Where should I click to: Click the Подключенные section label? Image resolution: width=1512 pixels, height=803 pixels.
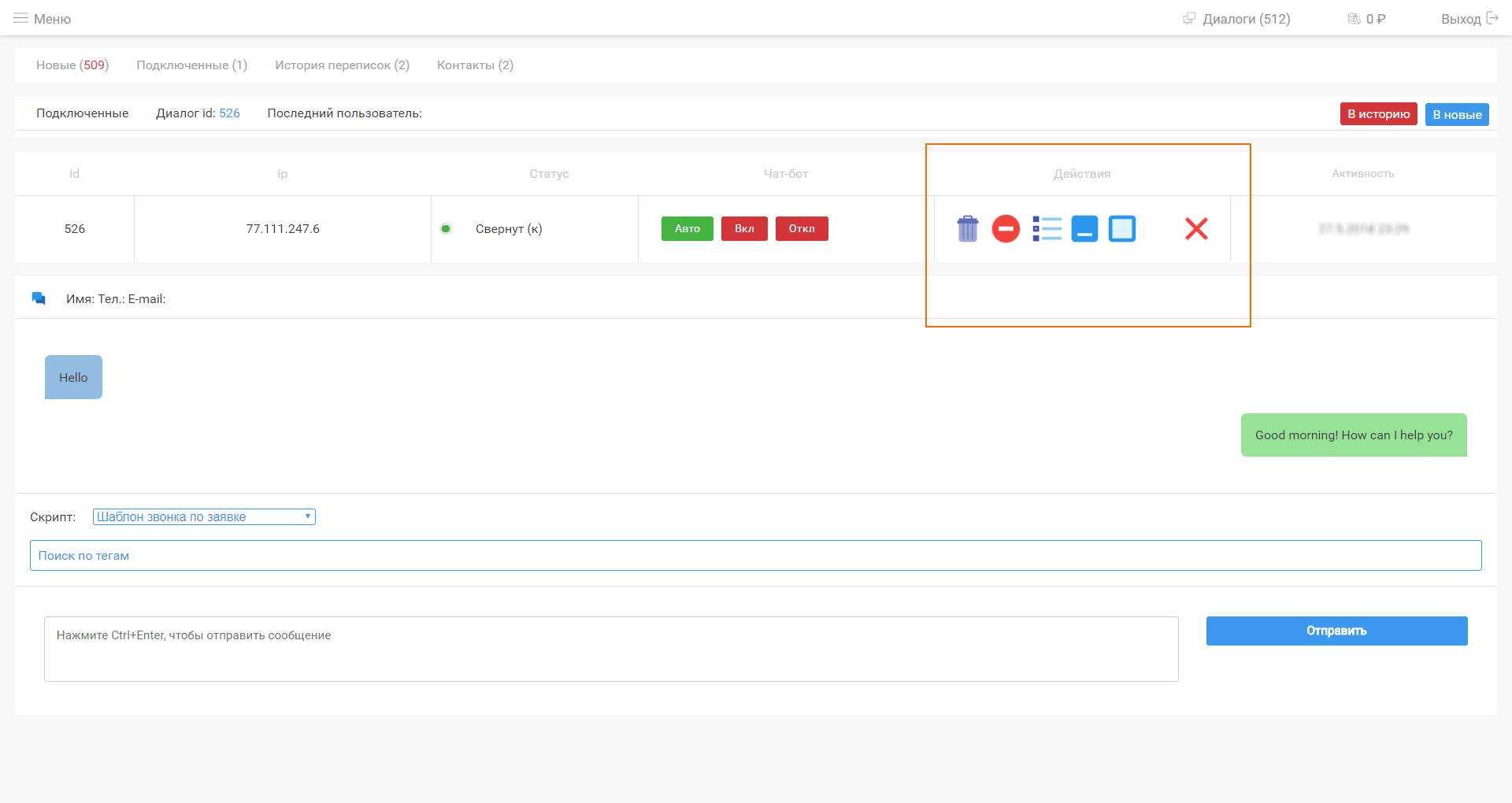[82, 113]
